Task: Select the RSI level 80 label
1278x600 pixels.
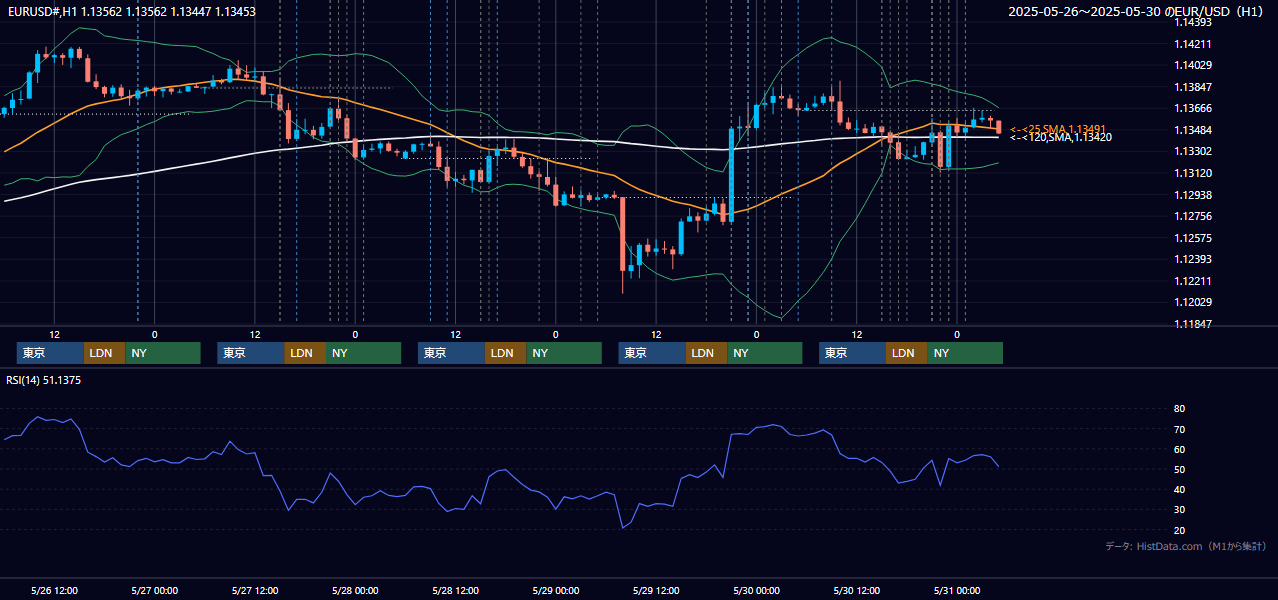Action: pos(1179,409)
